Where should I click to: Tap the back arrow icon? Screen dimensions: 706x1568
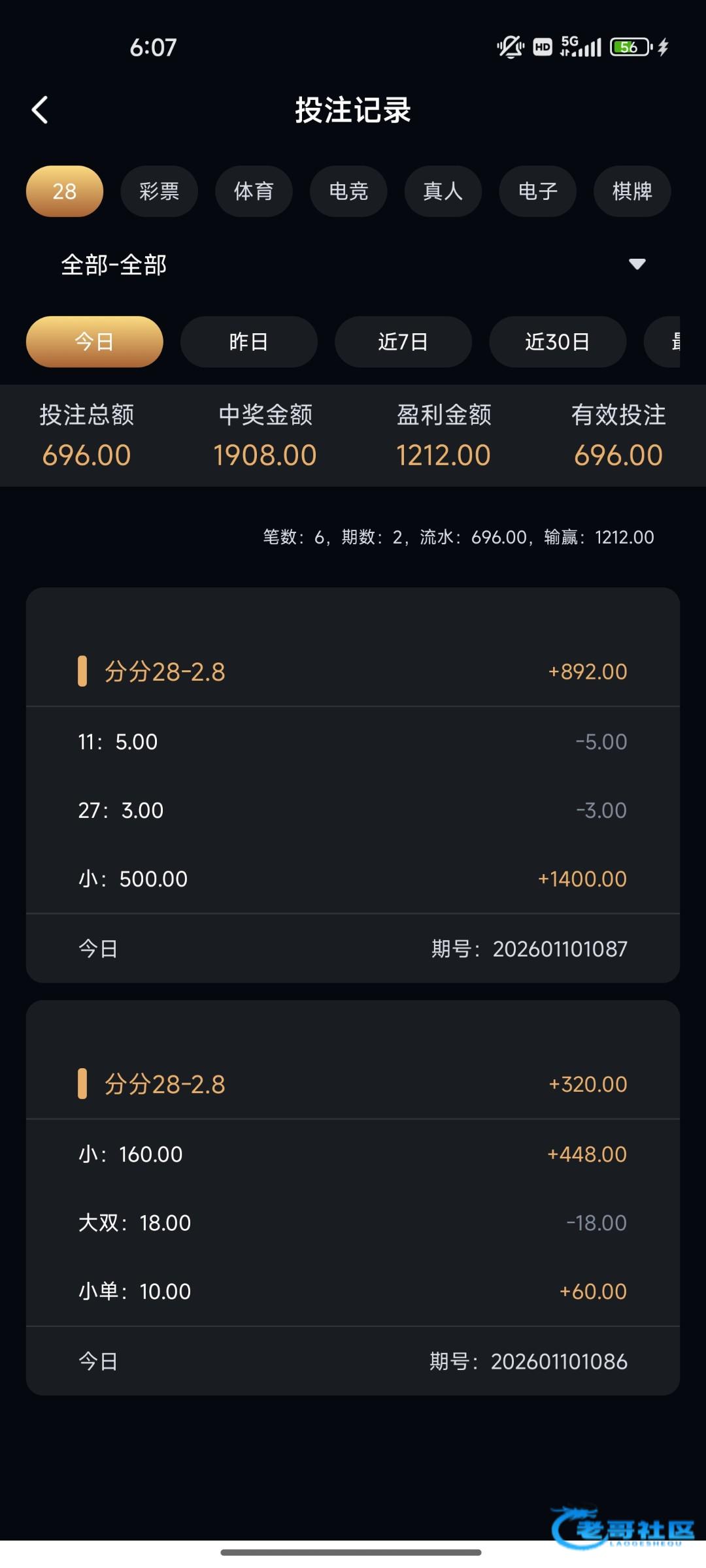pyautogui.click(x=40, y=110)
